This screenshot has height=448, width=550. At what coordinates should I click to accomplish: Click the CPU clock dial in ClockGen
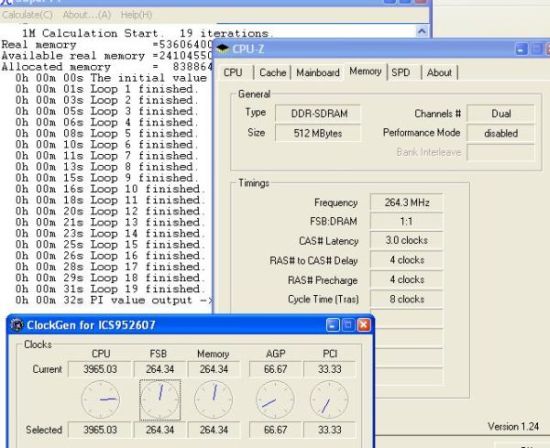[x=100, y=400]
